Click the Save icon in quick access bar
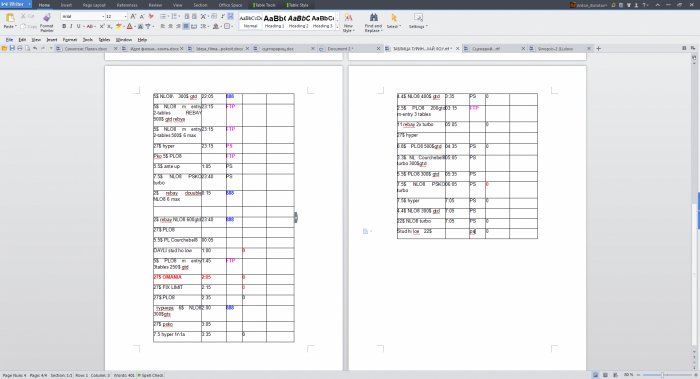The image size is (700, 379). [x=12, y=48]
